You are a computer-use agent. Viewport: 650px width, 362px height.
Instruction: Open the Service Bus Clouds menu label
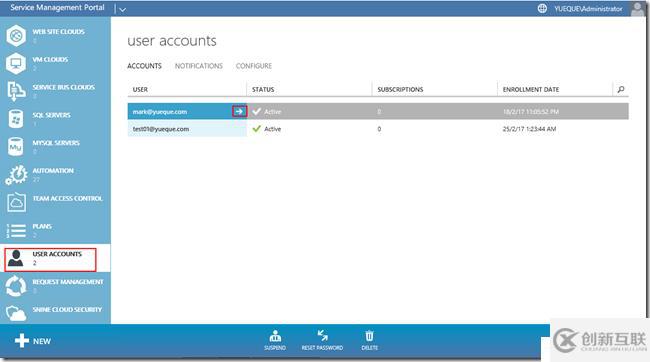point(63,87)
